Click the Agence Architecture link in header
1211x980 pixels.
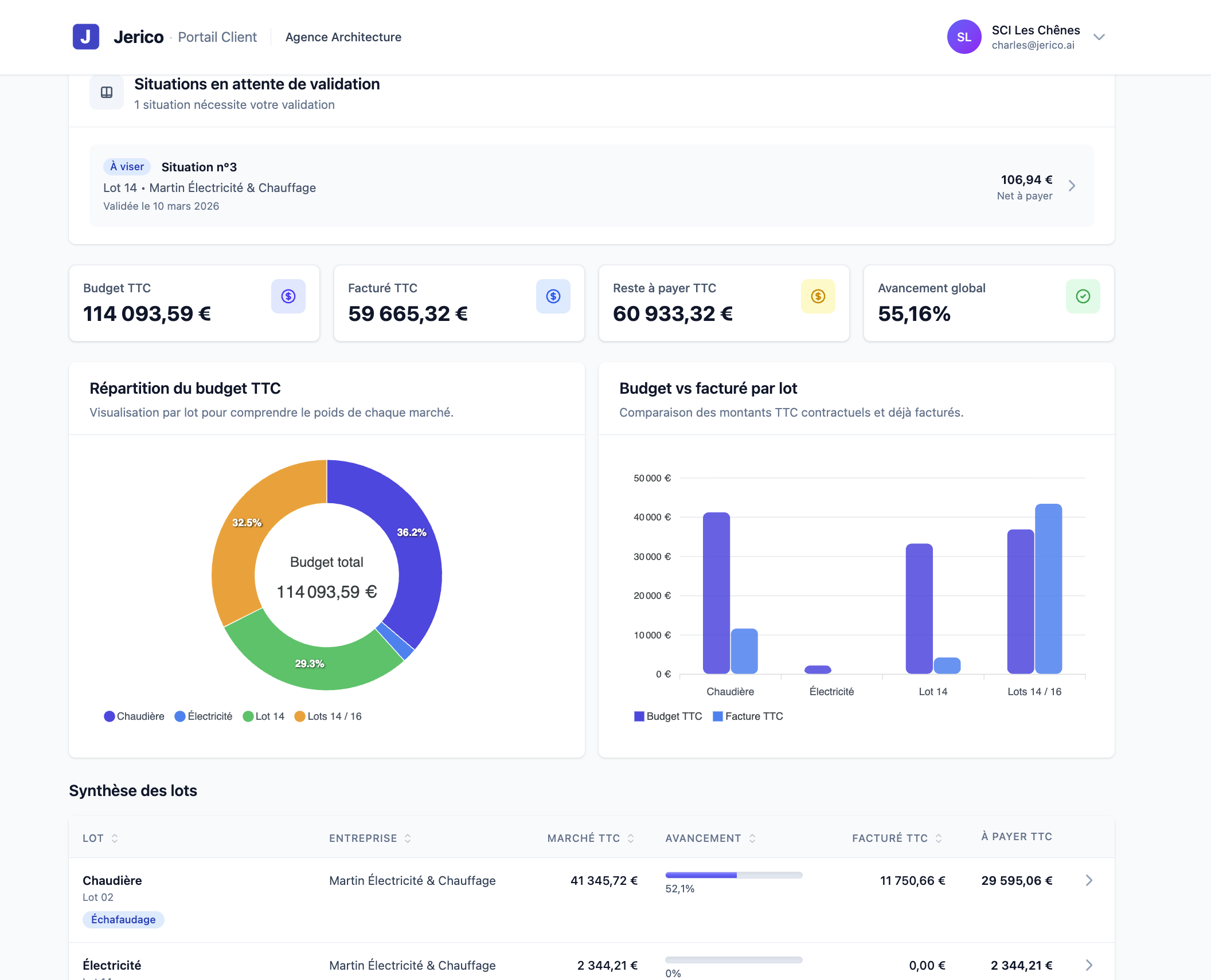tap(343, 37)
